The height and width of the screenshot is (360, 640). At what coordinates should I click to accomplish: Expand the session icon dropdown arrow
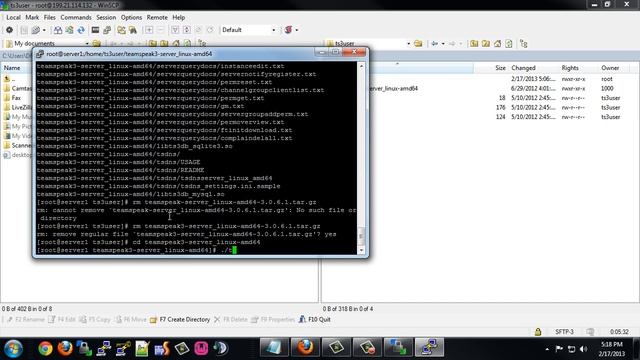point(297,30)
